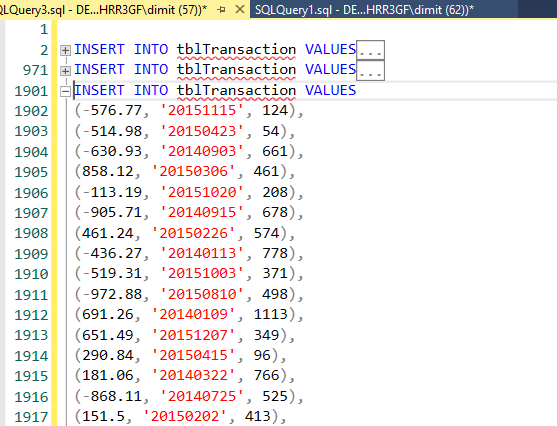Click the value 96 on line 1914
Screen dimensions: 557x426
click(262, 355)
